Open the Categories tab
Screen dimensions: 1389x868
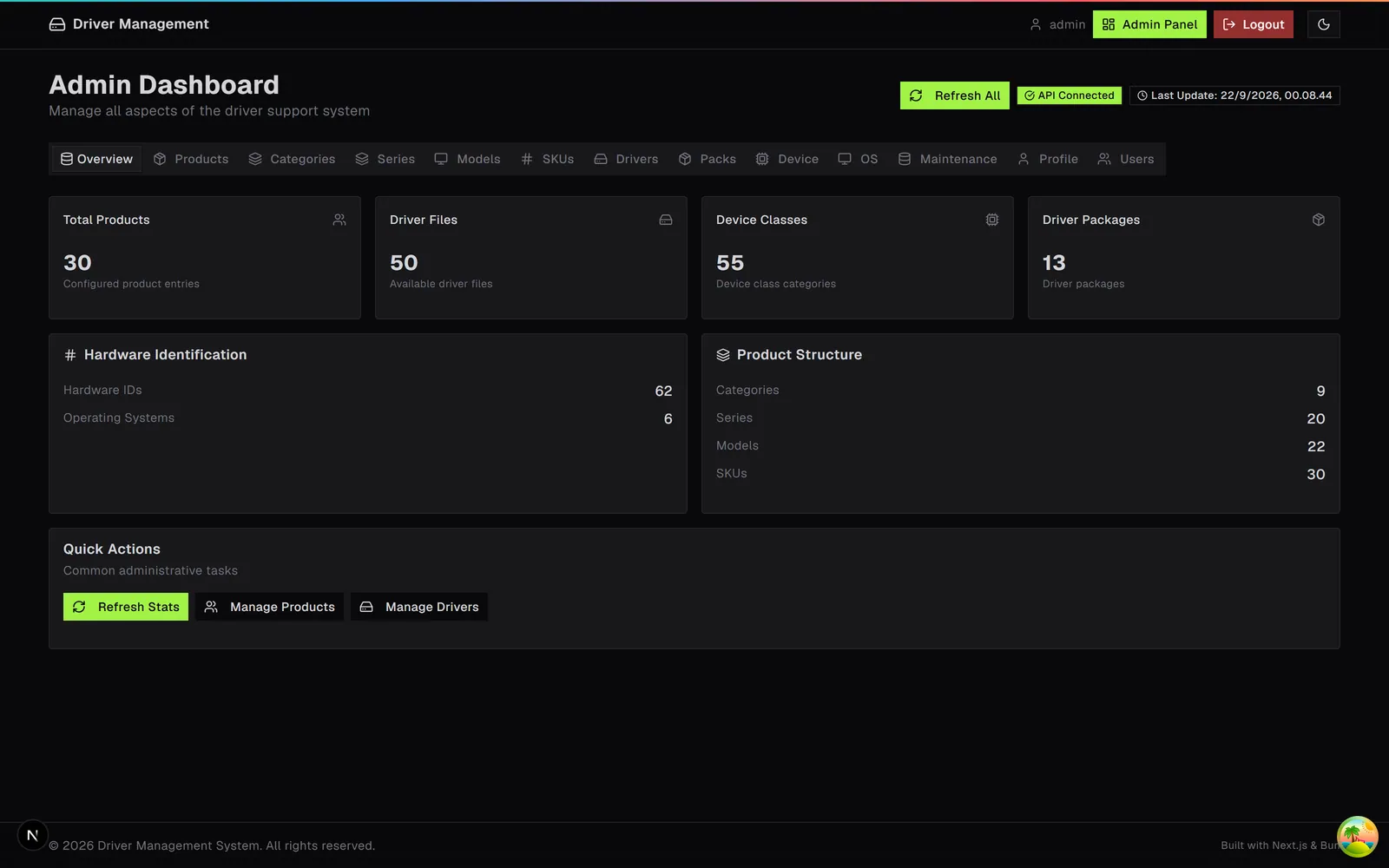[292, 159]
